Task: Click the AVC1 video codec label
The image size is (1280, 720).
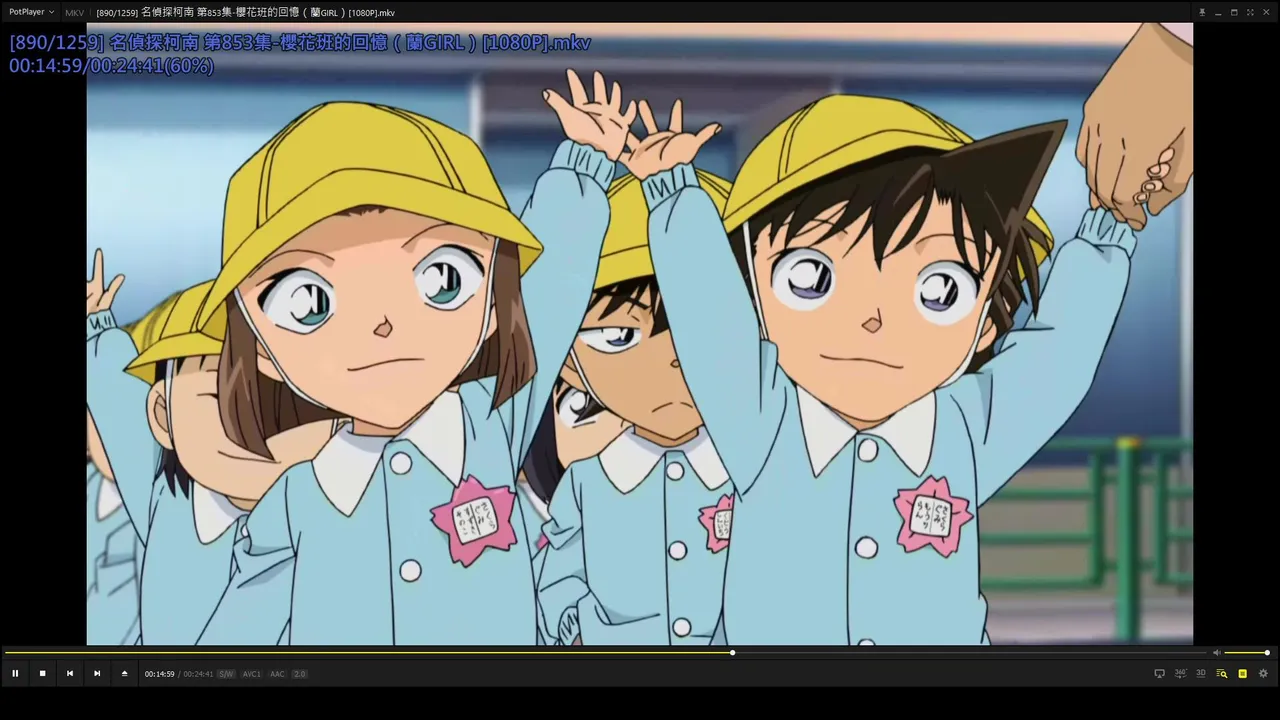Action: [x=251, y=674]
